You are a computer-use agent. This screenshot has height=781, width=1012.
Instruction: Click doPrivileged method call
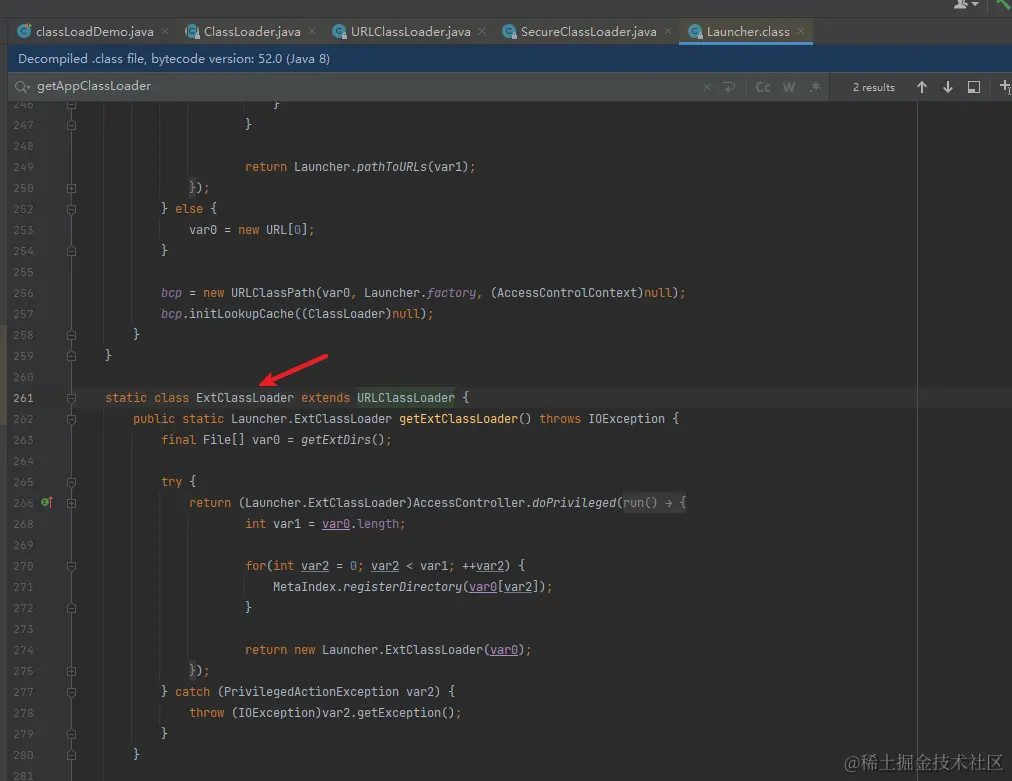tap(574, 502)
